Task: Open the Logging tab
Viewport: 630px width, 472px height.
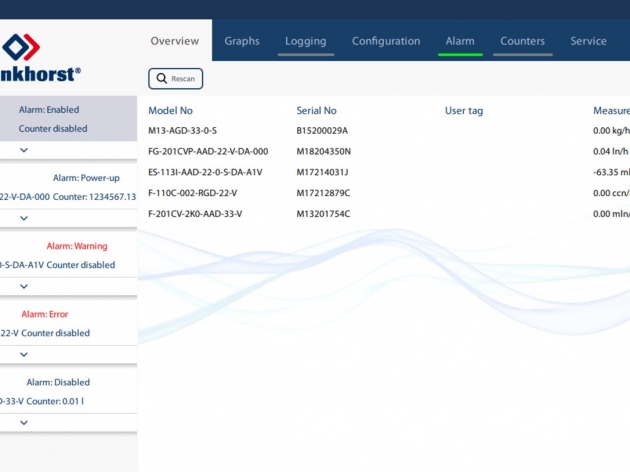Action: coord(305,41)
